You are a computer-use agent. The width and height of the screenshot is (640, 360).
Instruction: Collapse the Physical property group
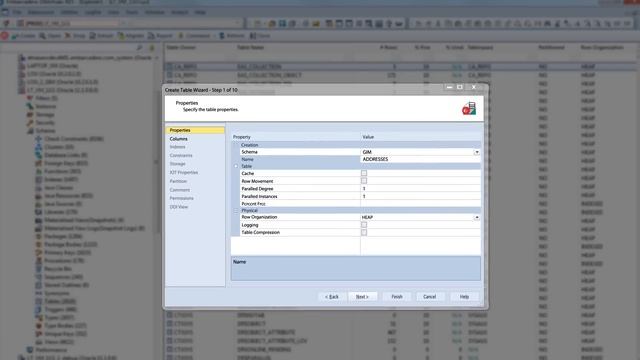click(x=236, y=211)
